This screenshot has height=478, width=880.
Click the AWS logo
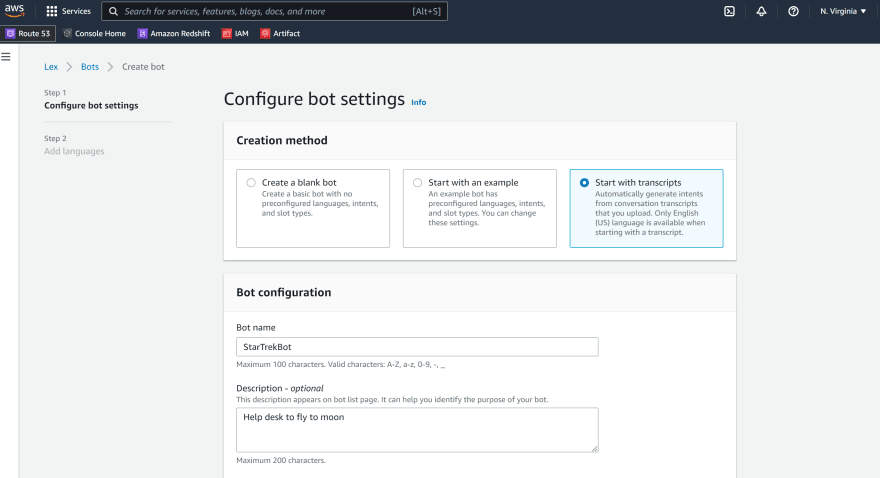(15, 11)
